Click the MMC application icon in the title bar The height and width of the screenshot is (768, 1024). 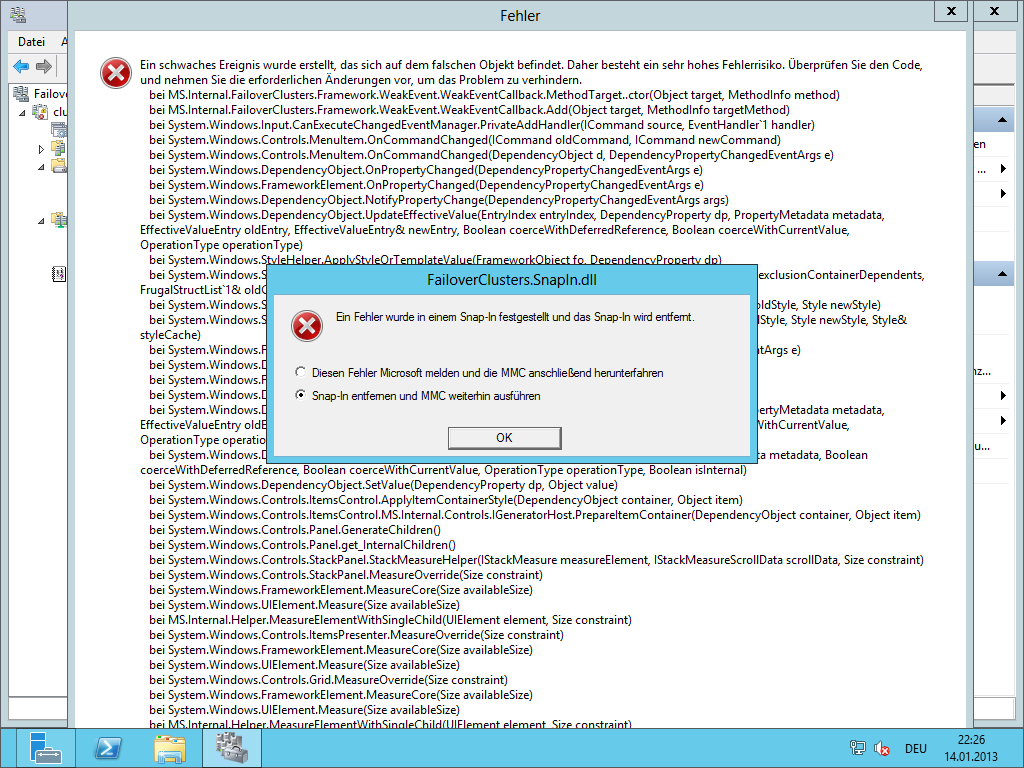tap(18, 14)
